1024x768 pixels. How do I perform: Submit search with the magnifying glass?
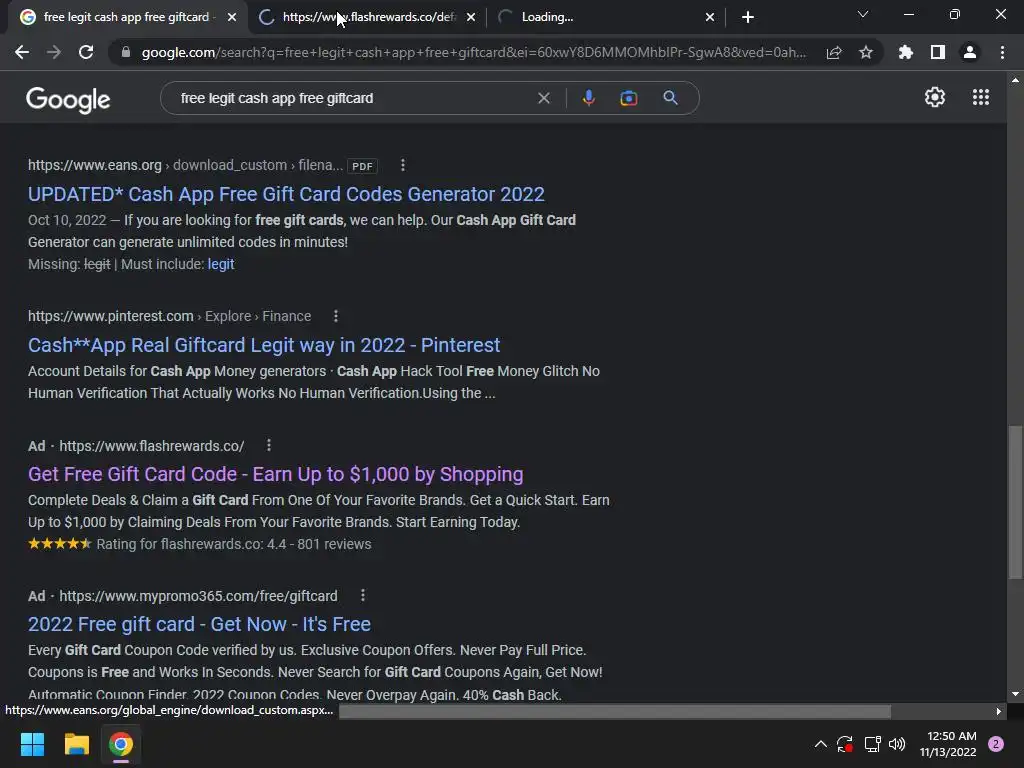pos(670,98)
